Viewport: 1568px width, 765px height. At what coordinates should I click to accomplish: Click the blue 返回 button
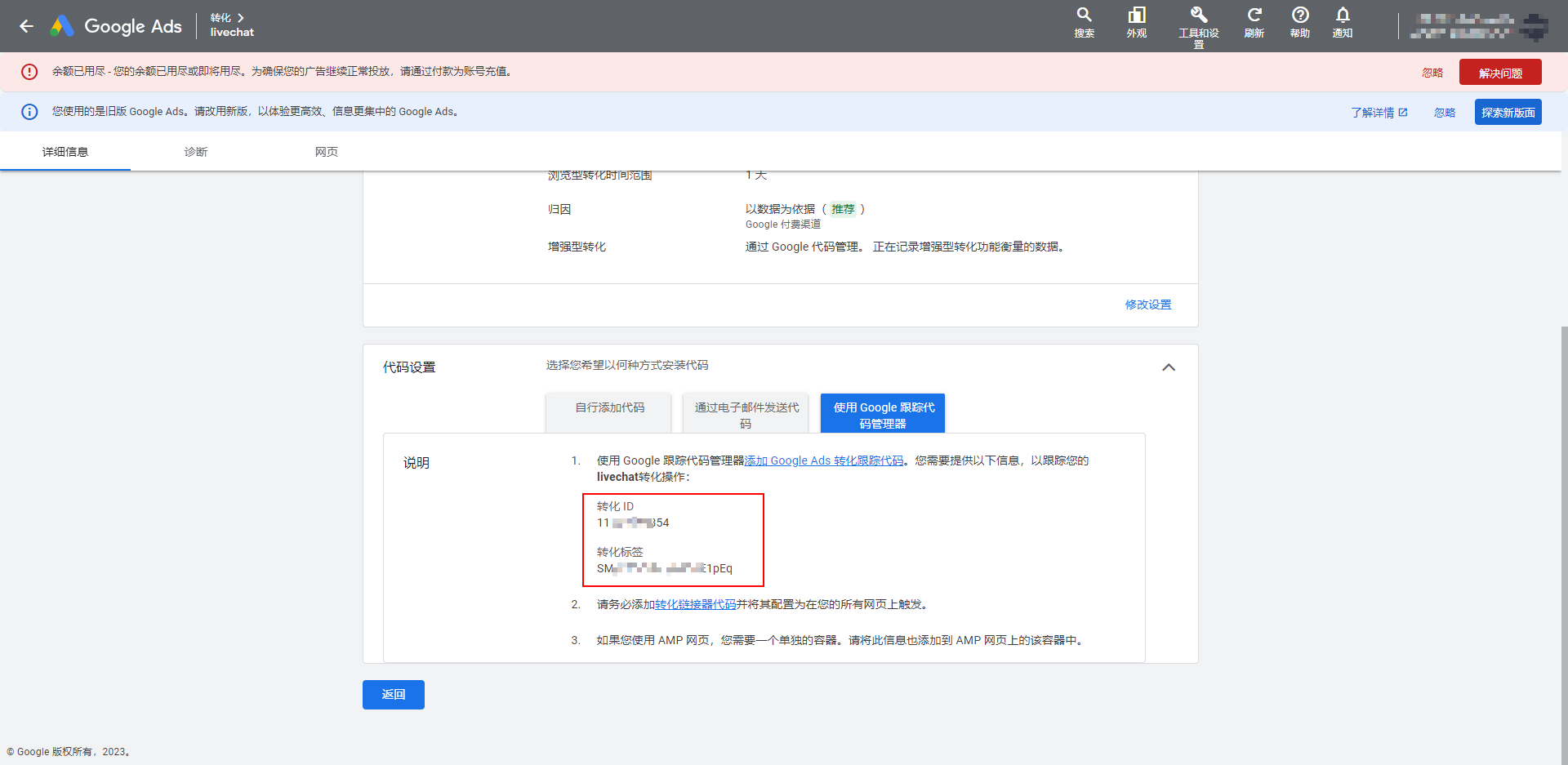coord(394,695)
